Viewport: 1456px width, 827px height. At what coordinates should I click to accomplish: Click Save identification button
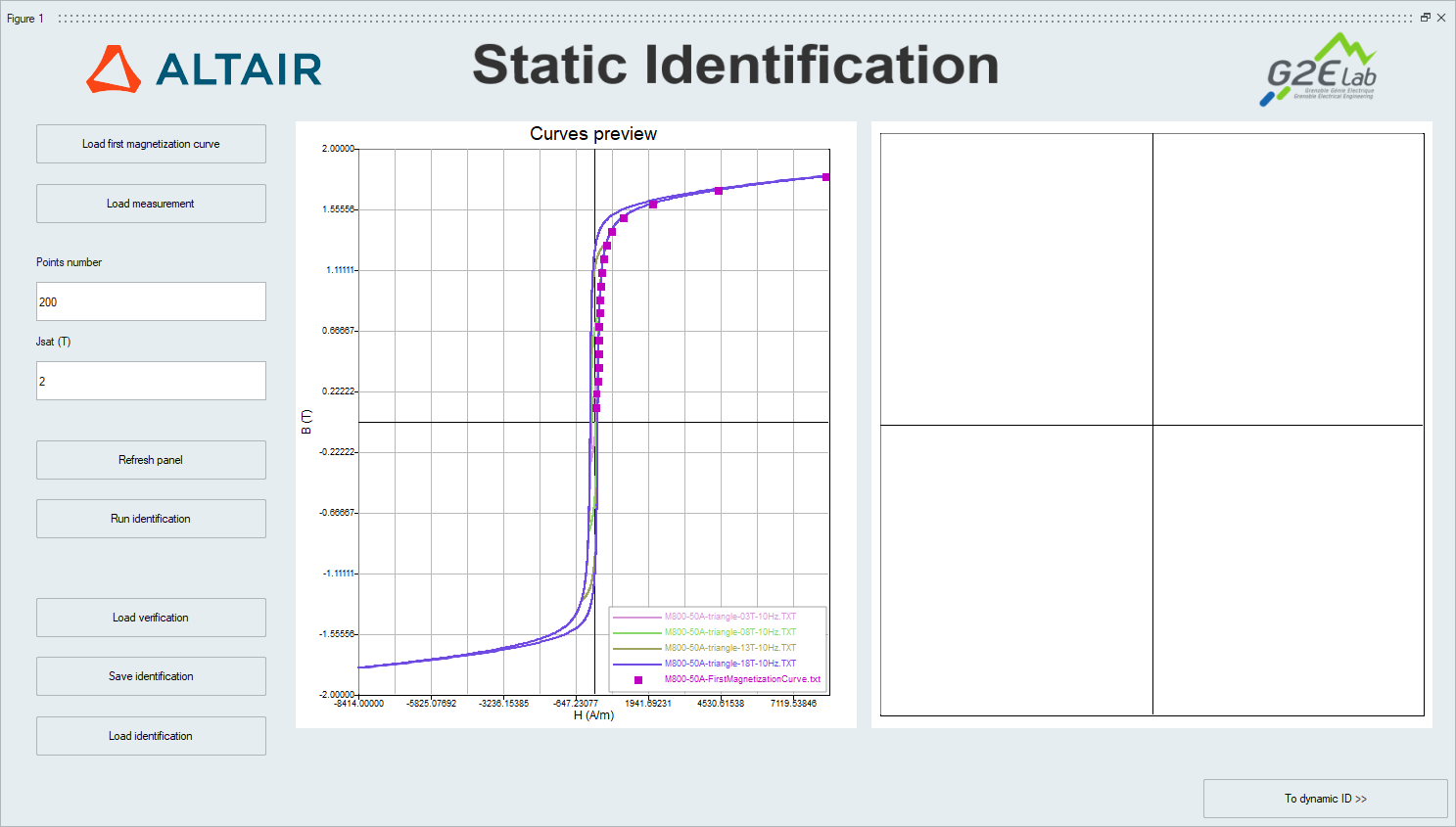click(151, 676)
